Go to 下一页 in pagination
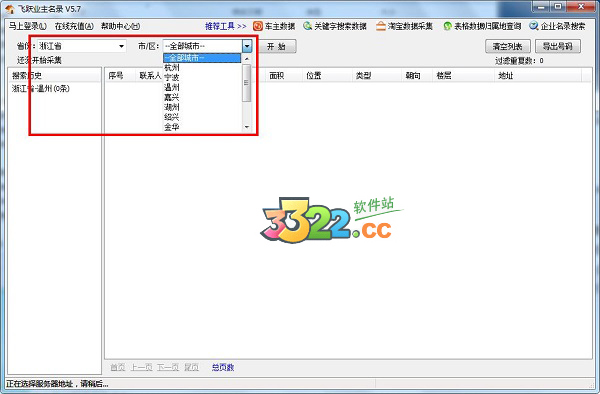Viewport: 600px width, 394px height. tap(168, 367)
